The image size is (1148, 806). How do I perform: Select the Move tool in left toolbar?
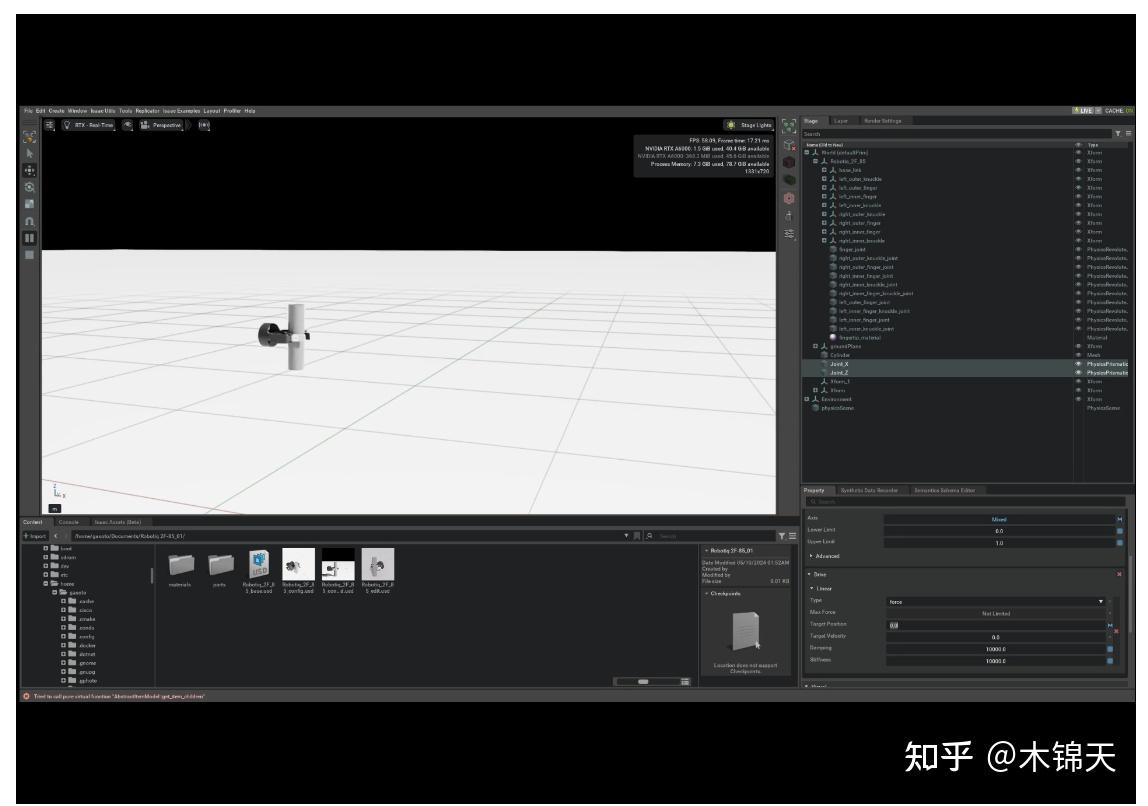click(29, 169)
